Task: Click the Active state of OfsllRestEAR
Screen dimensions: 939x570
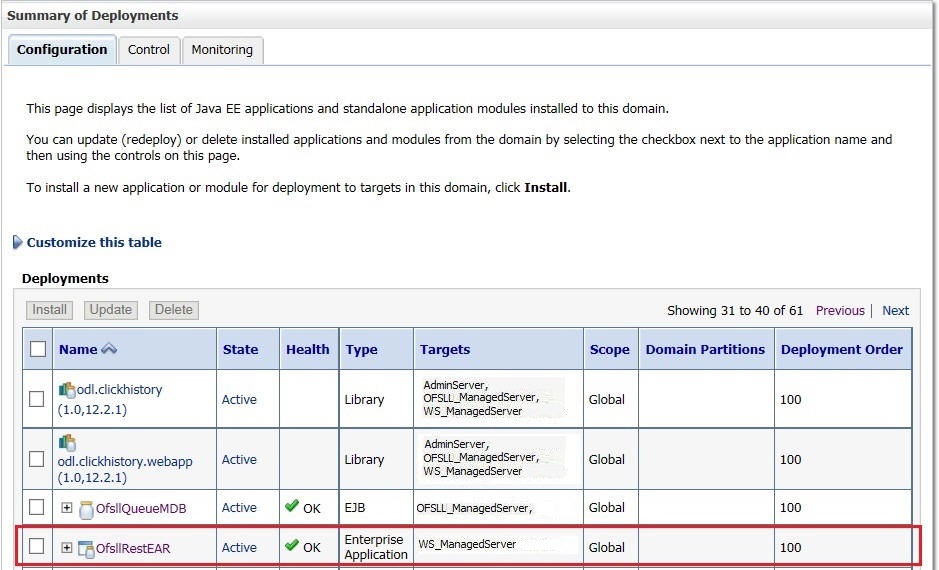Action: point(239,547)
